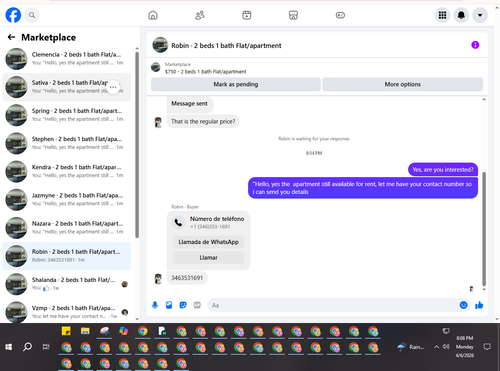This screenshot has width=500, height=371.
Task: Open the rain weather widget on taskbar
Action: [411, 347]
